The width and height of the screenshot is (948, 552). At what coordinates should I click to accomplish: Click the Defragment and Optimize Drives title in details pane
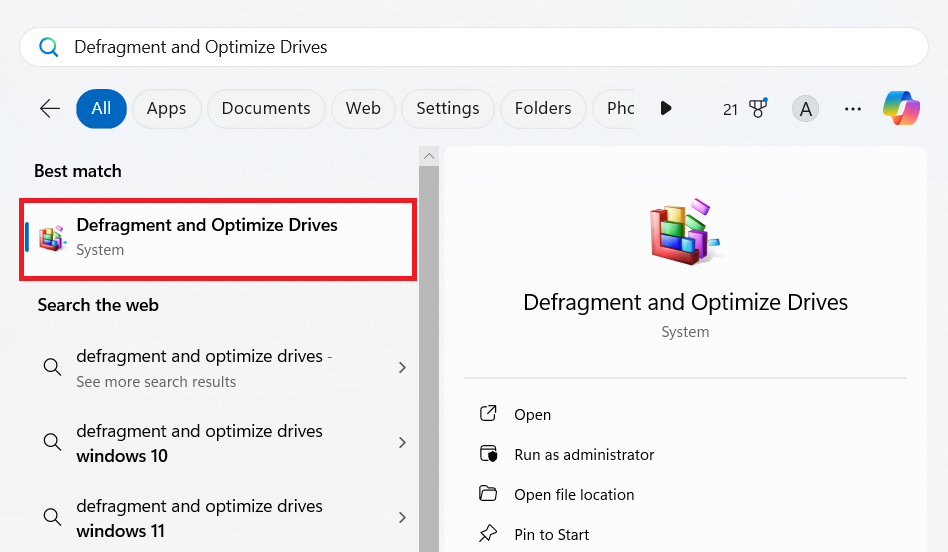(x=686, y=302)
